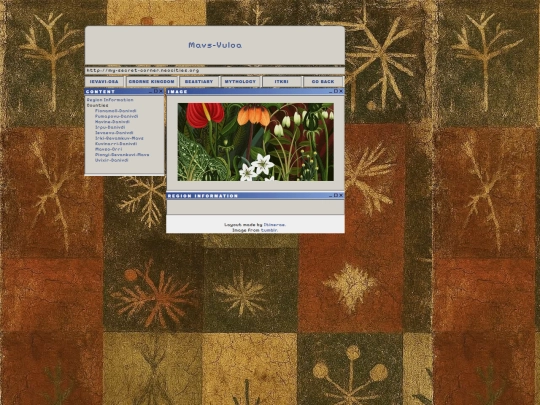Open the first county link, Fianomal-Danivdi
540x405 pixels.
[x=116, y=111]
